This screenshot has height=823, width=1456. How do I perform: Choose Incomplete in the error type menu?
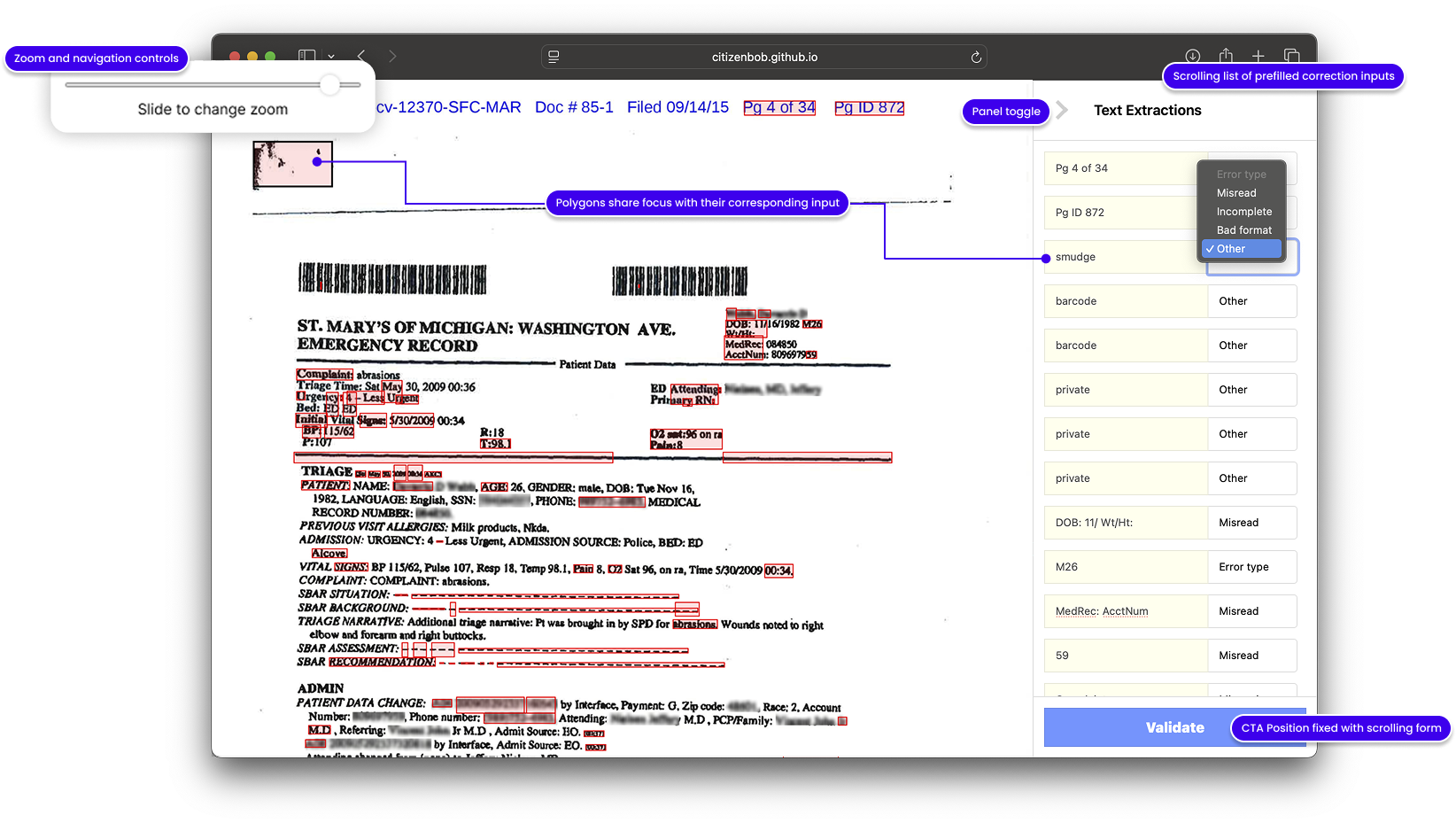[1243, 212]
